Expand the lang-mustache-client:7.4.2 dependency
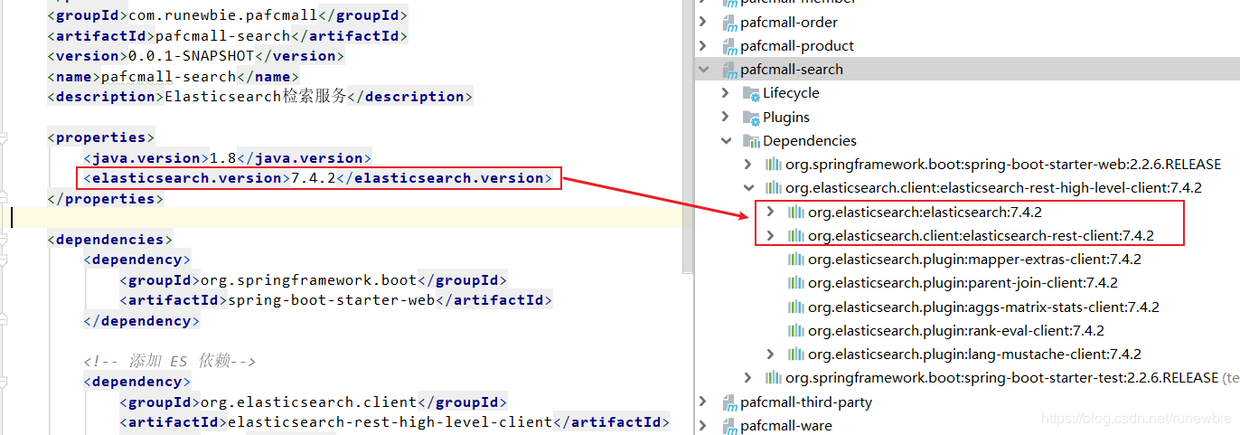This screenshot has height=435, width=1240. (770, 354)
